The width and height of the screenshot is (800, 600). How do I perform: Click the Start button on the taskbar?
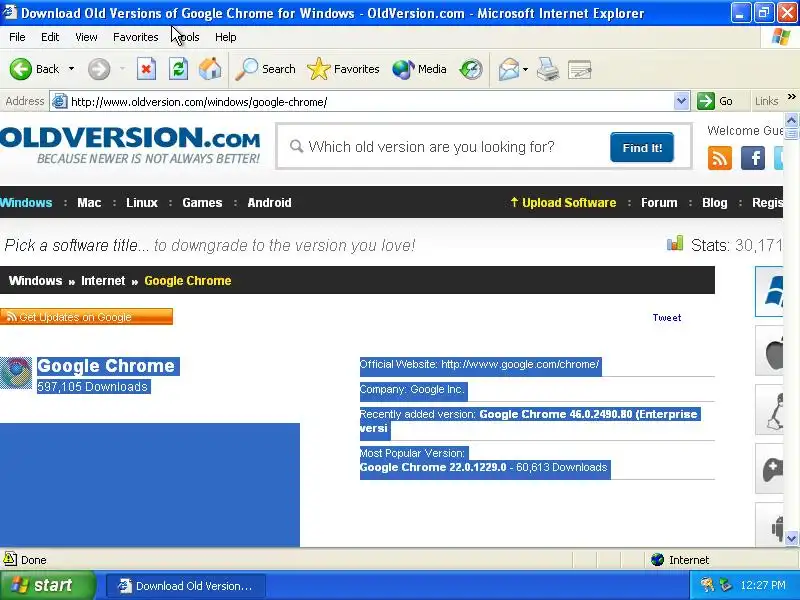pyautogui.click(x=47, y=585)
